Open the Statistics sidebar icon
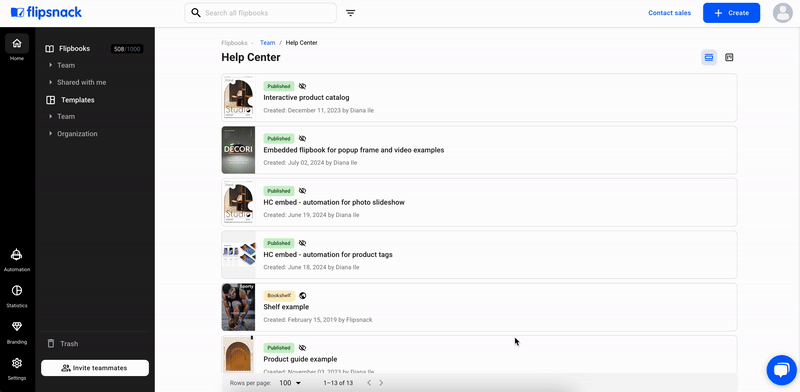800x392 pixels. (x=17, y=290)
